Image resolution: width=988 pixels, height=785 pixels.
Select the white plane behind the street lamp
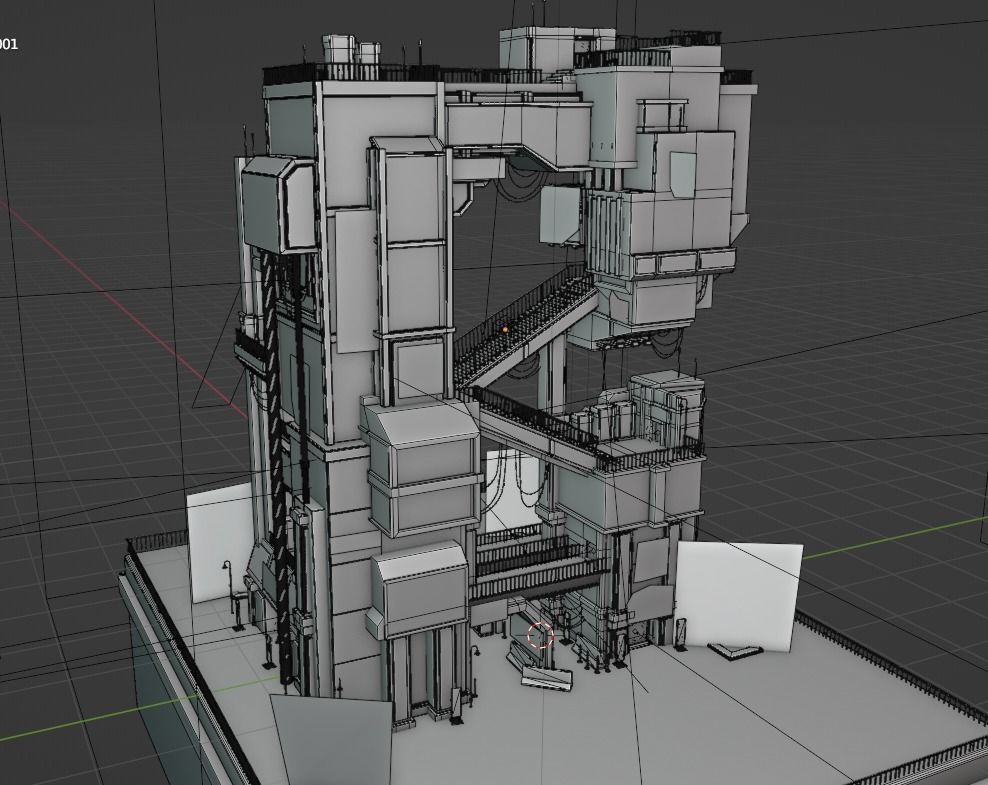coord(220,542)
